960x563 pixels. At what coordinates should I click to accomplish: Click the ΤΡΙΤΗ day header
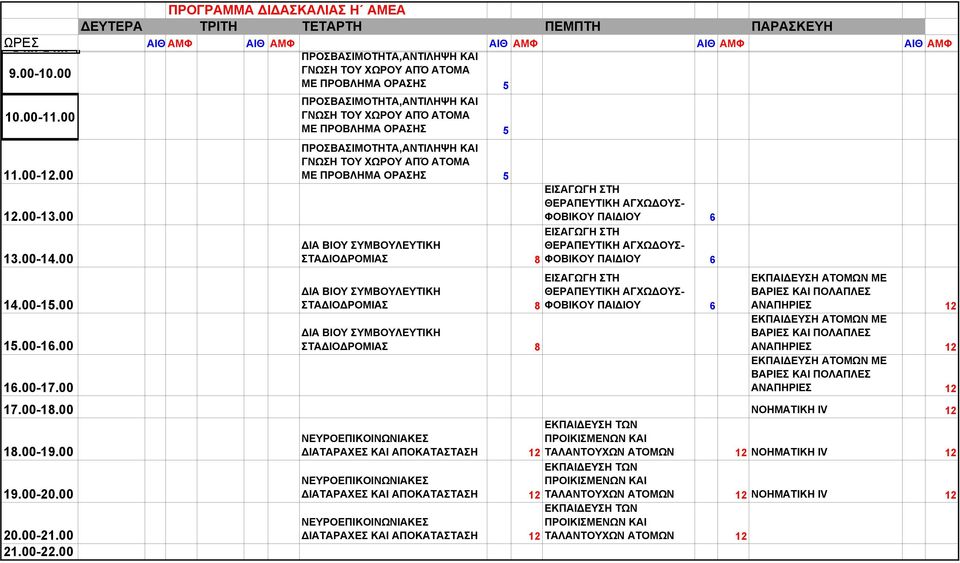tap(219, 26)
